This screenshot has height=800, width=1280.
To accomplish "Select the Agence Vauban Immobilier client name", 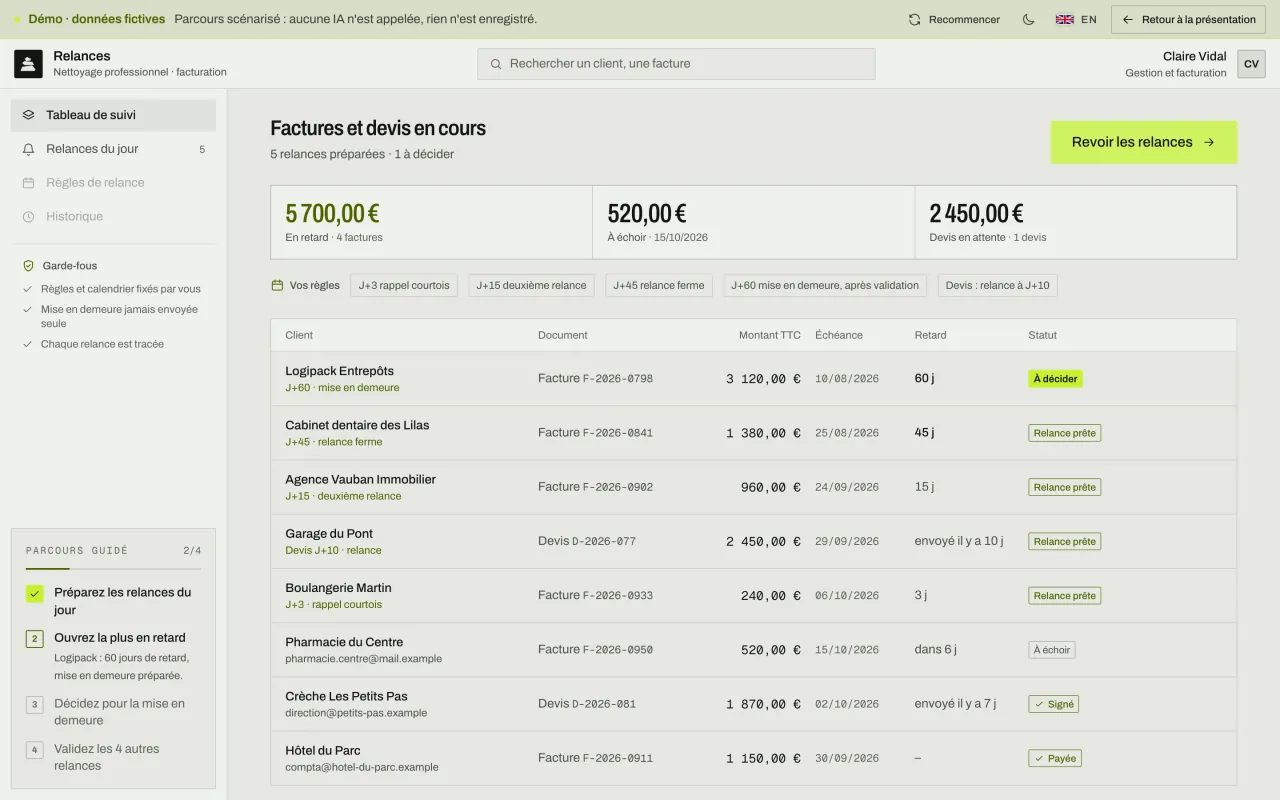I will tap(360, 479).
